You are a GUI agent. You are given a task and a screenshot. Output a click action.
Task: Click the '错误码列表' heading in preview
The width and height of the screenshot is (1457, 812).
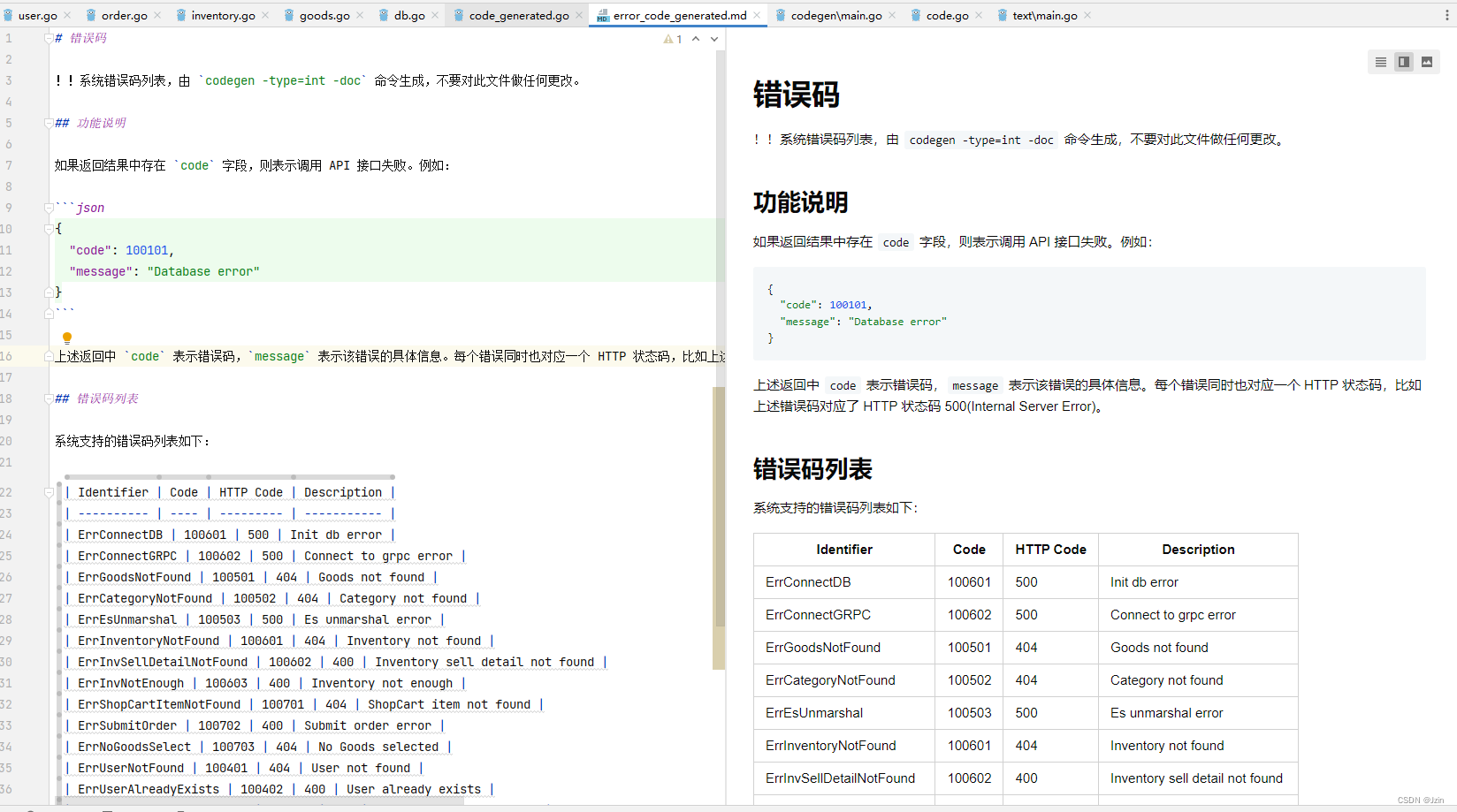[812, 469]
